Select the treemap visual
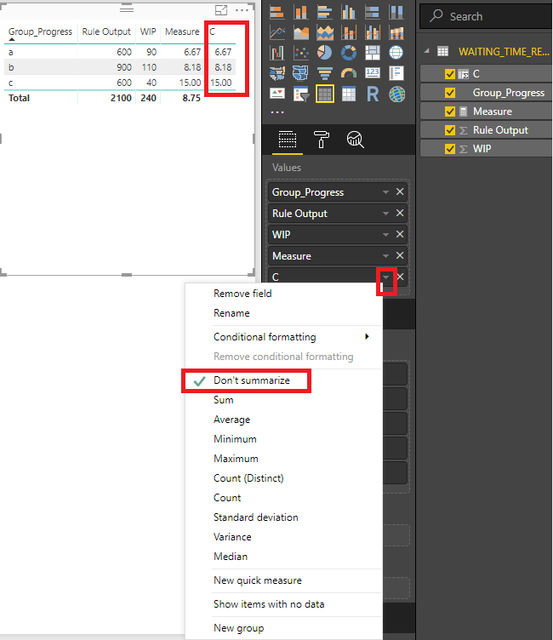Screen dimensions: 553x640 [x=372, y=53]
